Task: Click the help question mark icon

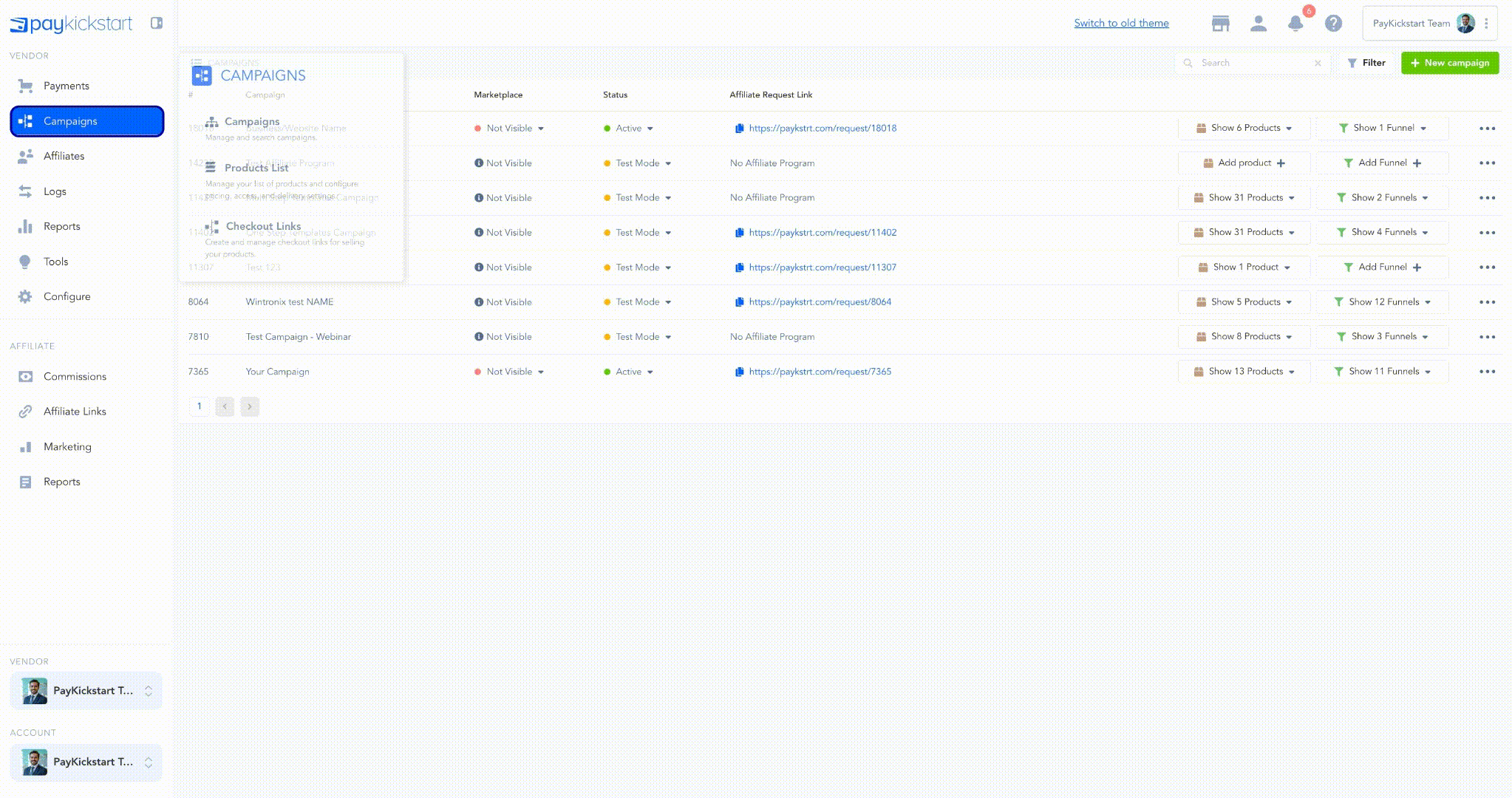Action: pos(1332,24)
